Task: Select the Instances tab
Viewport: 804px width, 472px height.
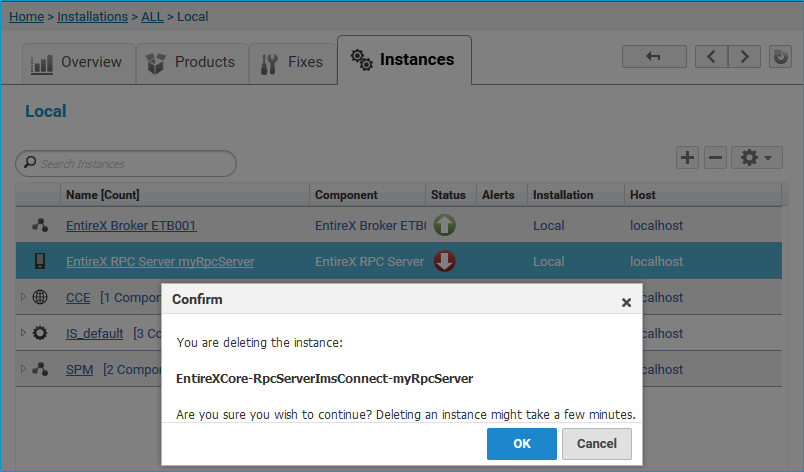Action: pyautogui.click(x=404, y=60)
